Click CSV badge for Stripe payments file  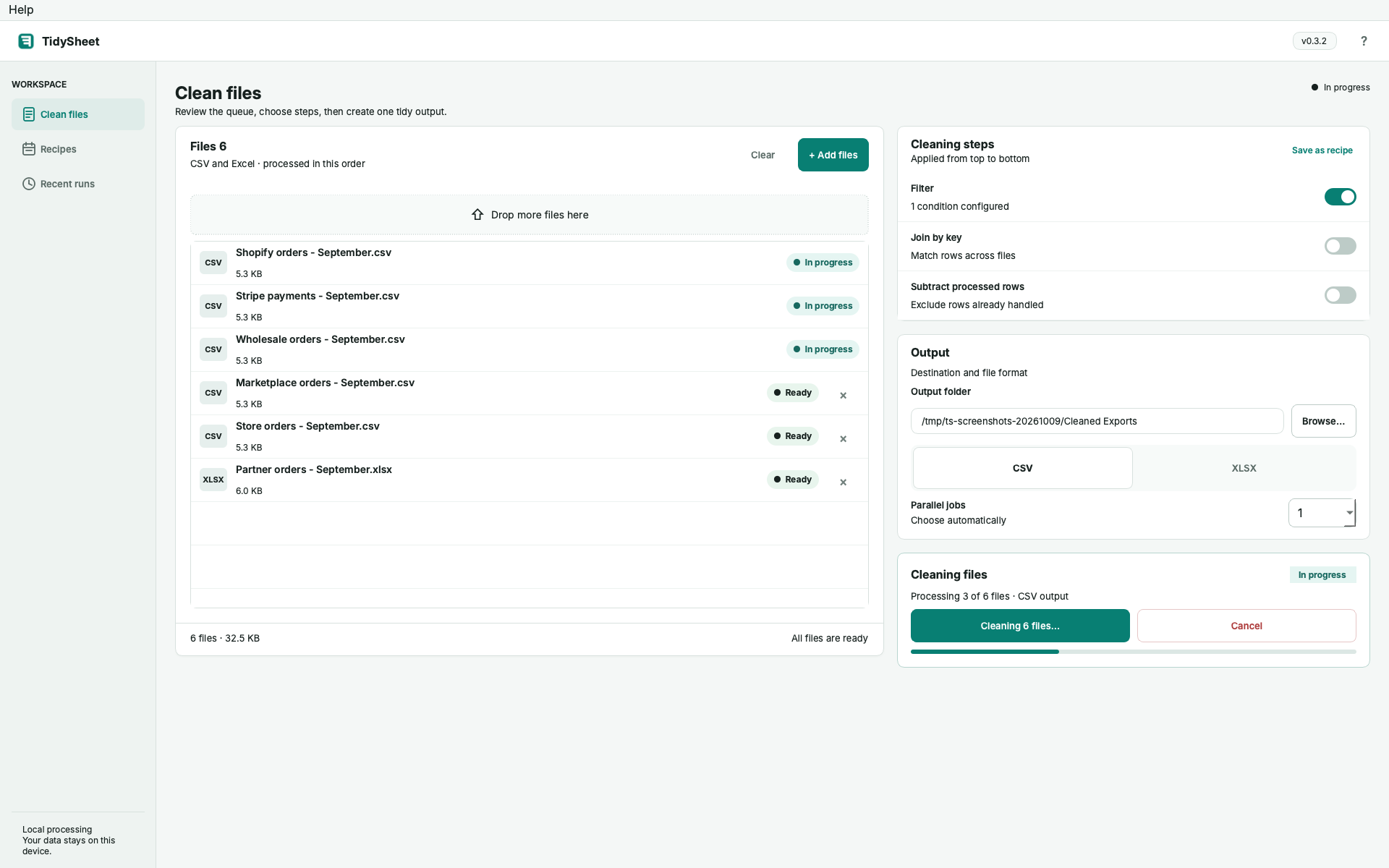(x=213, y=306)
